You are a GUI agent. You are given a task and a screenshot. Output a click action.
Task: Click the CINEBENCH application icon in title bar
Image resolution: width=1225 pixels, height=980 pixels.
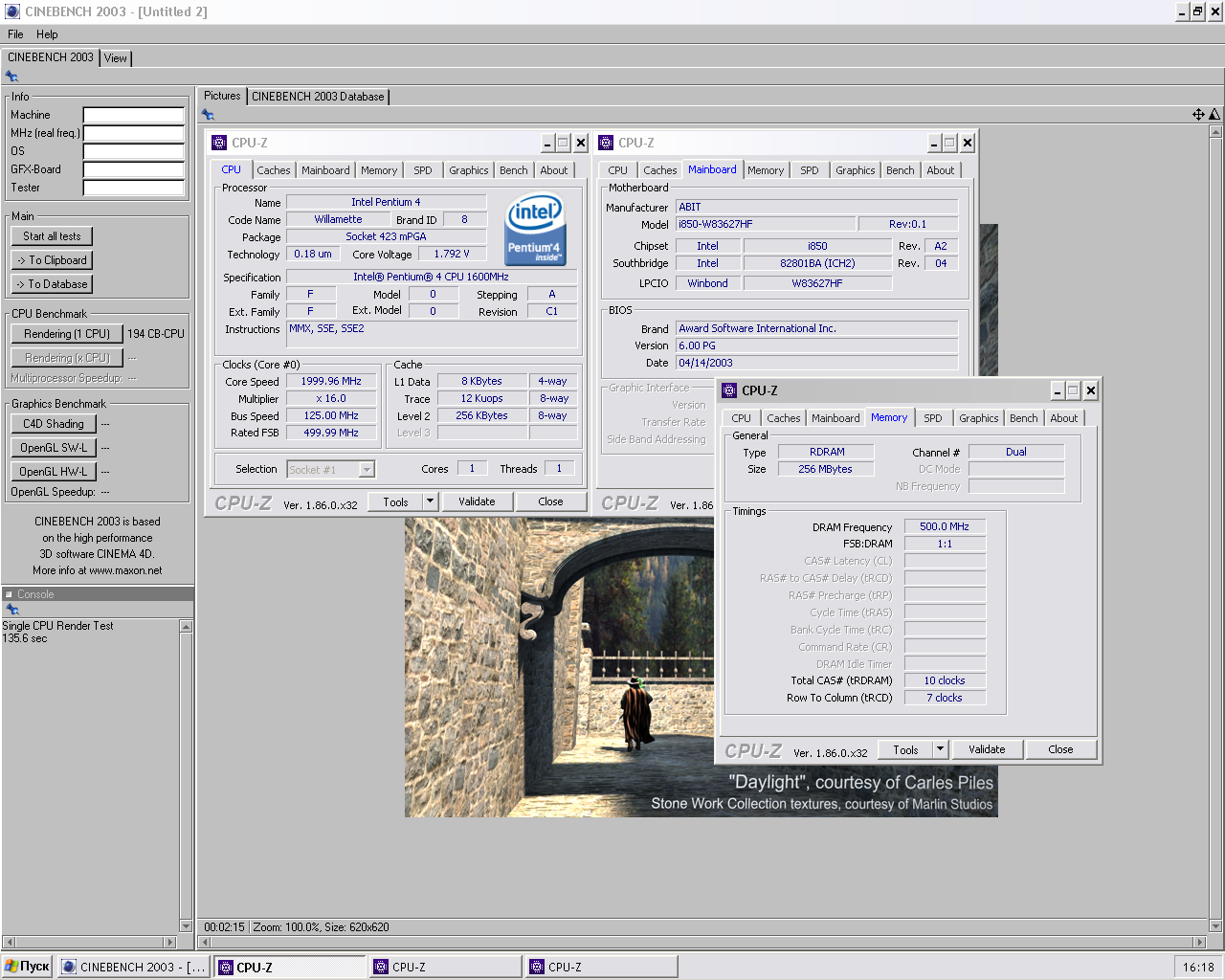(x=12, y=11)
